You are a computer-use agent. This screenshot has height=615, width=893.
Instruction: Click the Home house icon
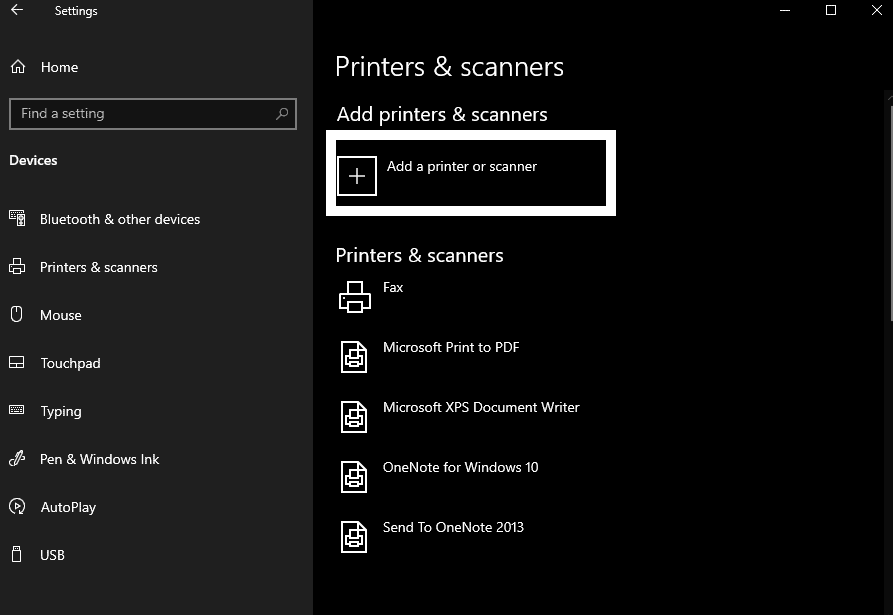click(x=18, y=67)
